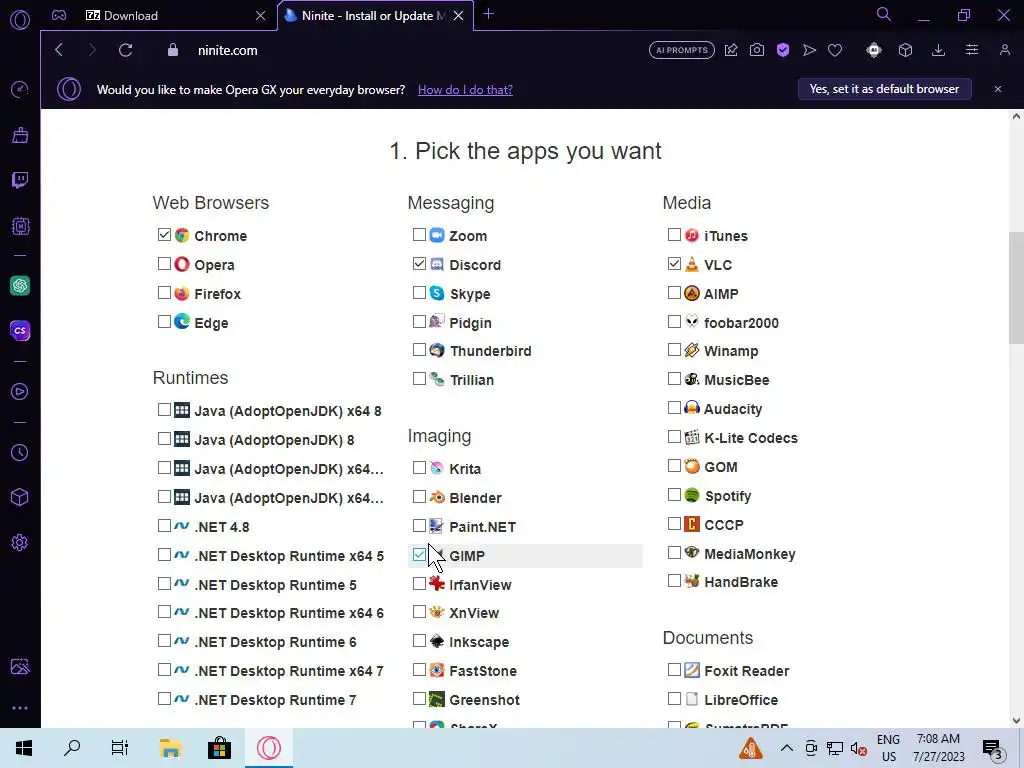Click the IrfanView label
Image resolution: width=1024 pixels, height=768 pixels.
(x=480, y=584)
